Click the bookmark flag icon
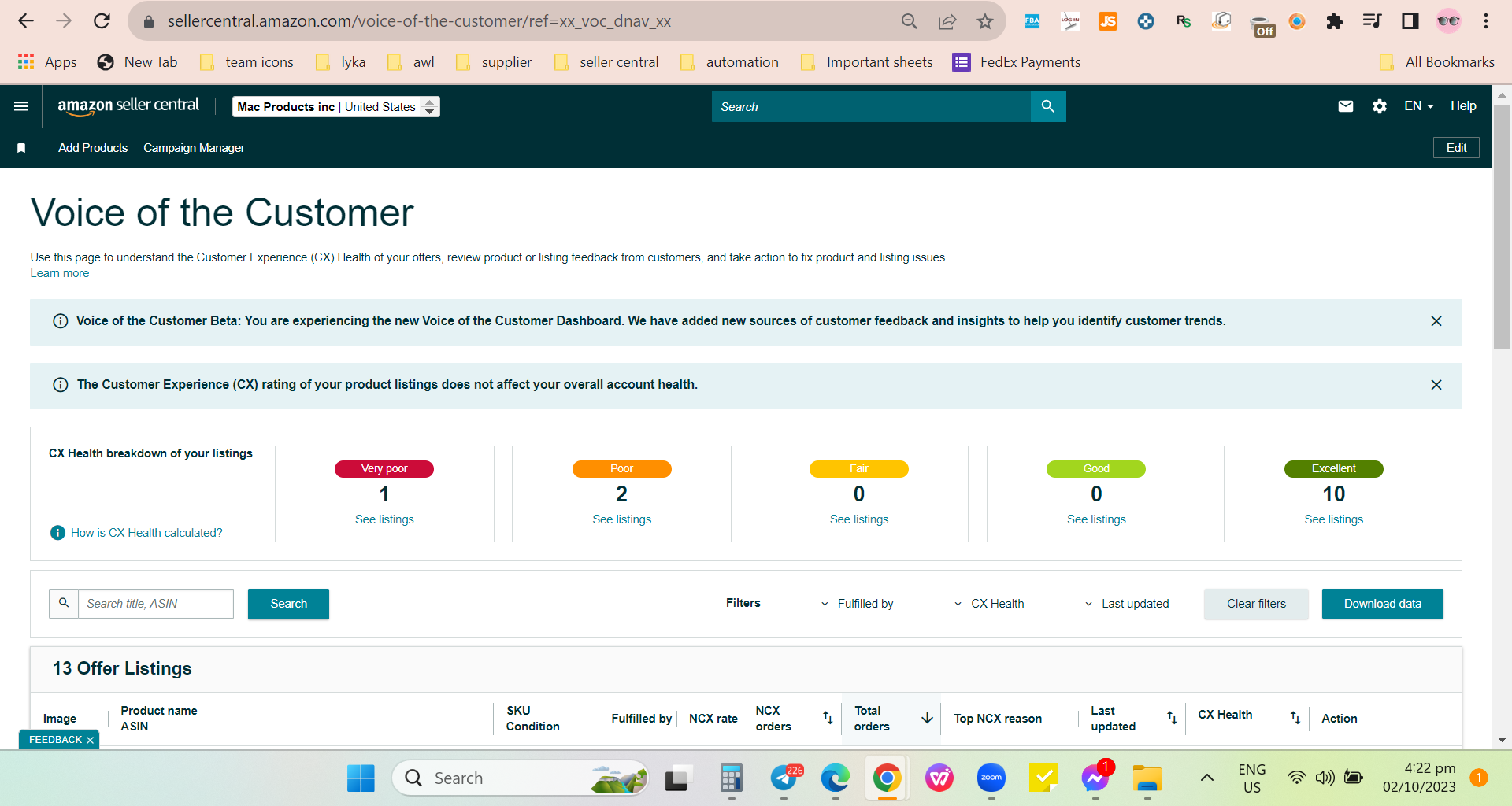 pyautogui.click(x=21, y=148)
